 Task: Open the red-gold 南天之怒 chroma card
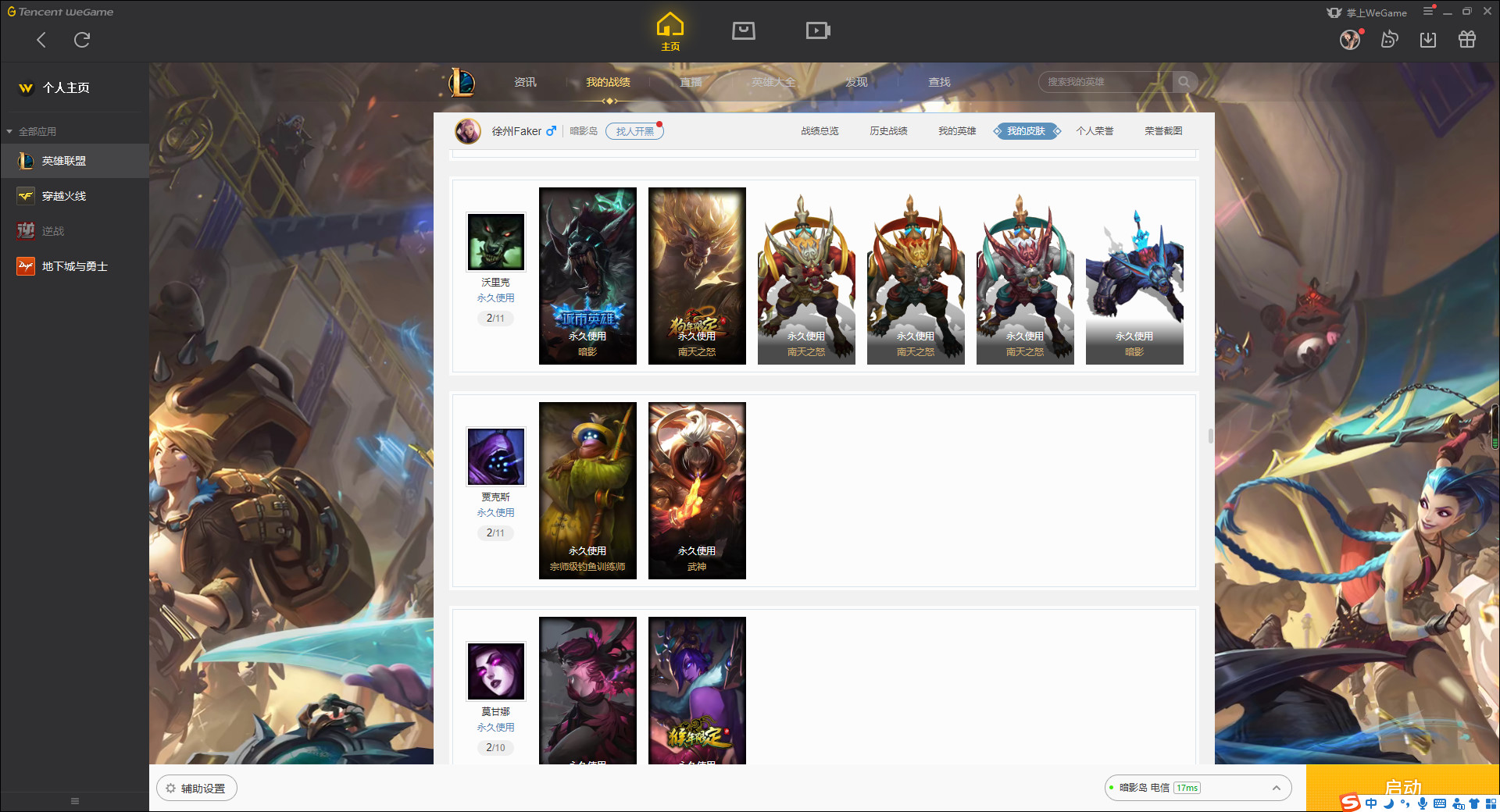(x=916, y=276)
